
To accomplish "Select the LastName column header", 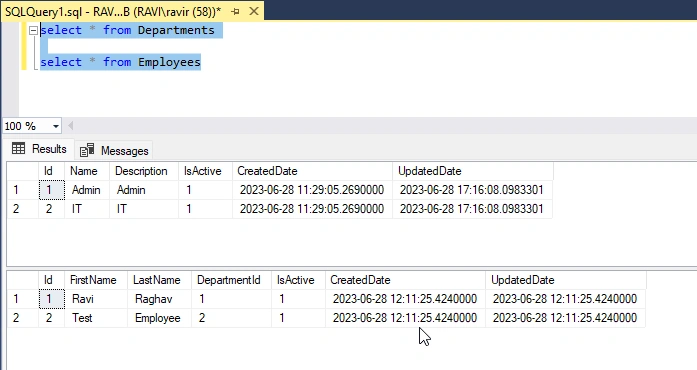I will pyautogui.click(x=160, y=280).
